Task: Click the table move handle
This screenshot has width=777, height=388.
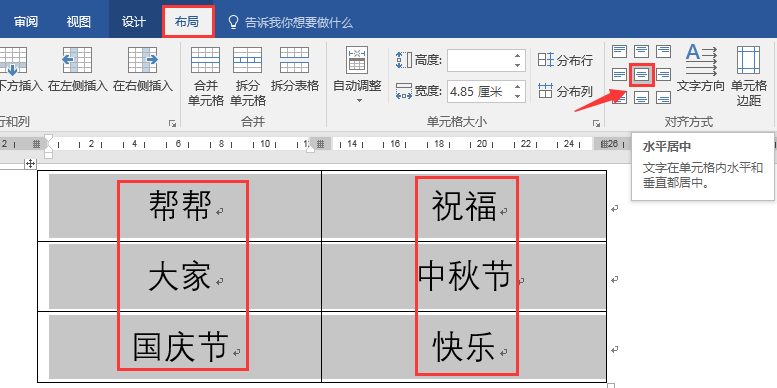Action: click(x=30, y=163)
